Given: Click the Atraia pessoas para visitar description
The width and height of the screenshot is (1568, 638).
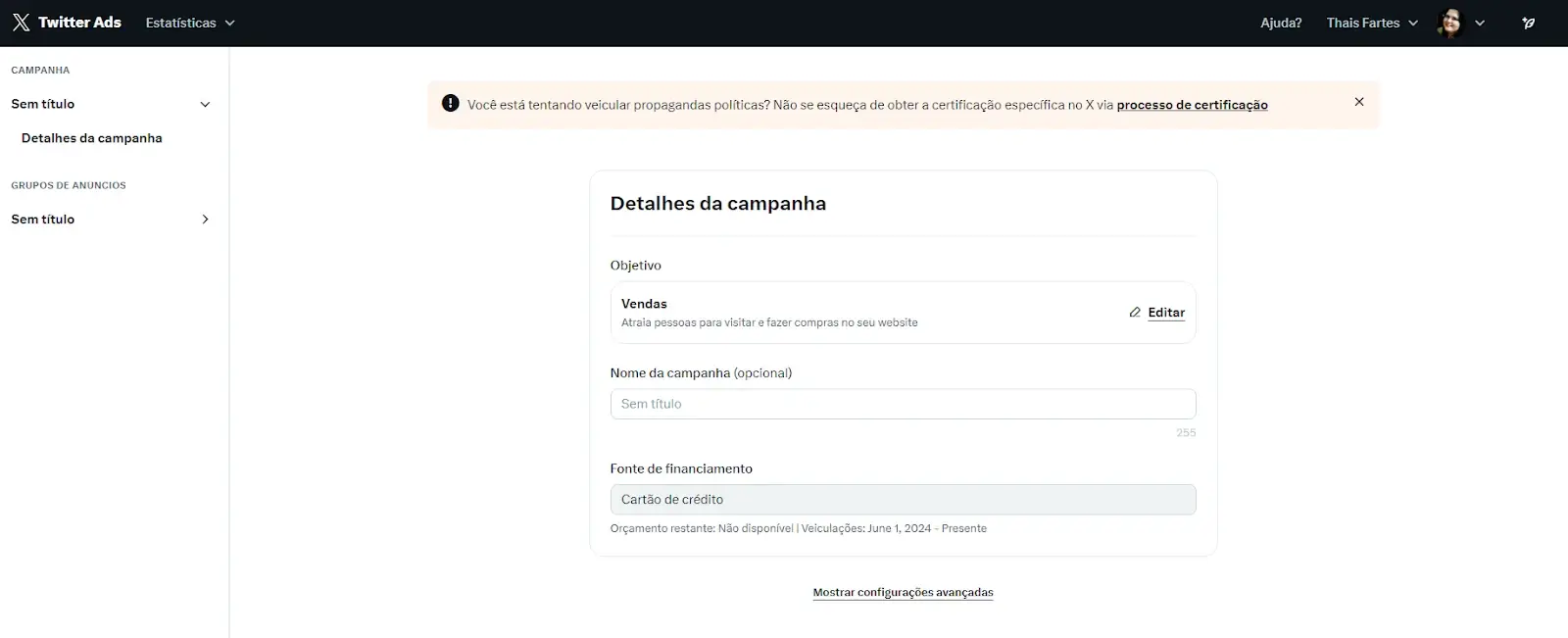Looking at the screenshot, I should coord(769,322).
